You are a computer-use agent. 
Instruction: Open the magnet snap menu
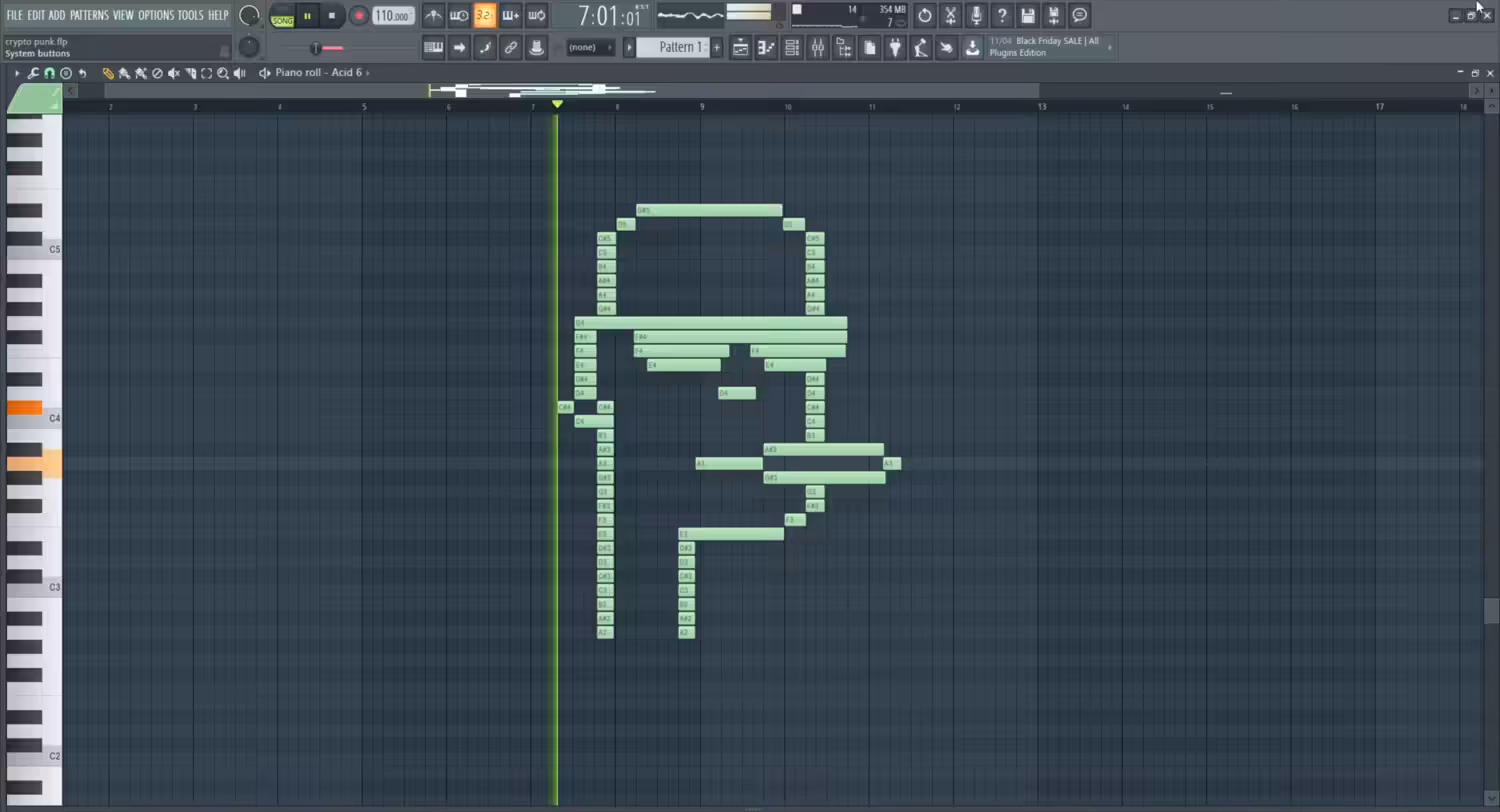[x=49, y=73]
